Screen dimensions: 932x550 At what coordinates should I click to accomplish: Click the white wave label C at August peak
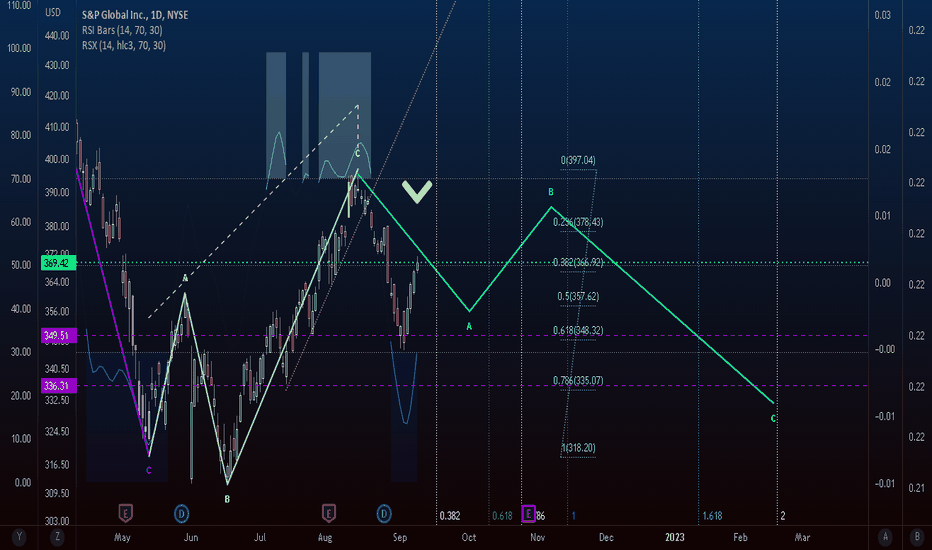(x=357, y=154)
